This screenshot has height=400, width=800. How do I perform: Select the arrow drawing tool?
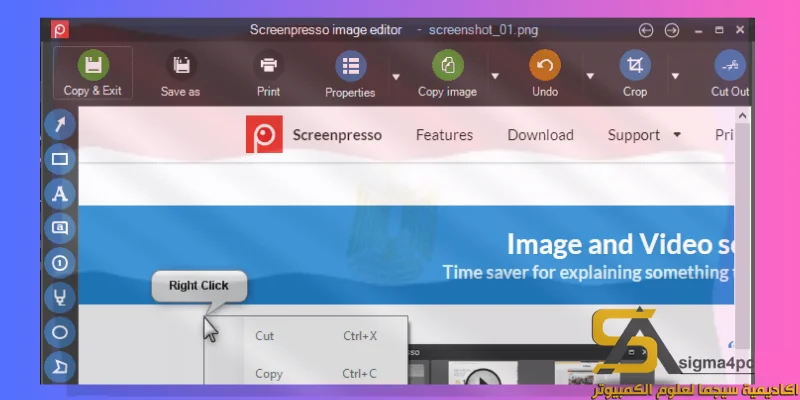[60, 124]
